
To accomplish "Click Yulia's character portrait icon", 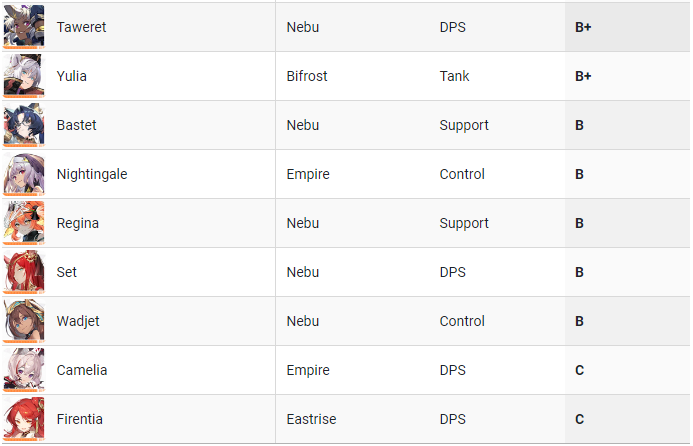I will click(24, 76).
